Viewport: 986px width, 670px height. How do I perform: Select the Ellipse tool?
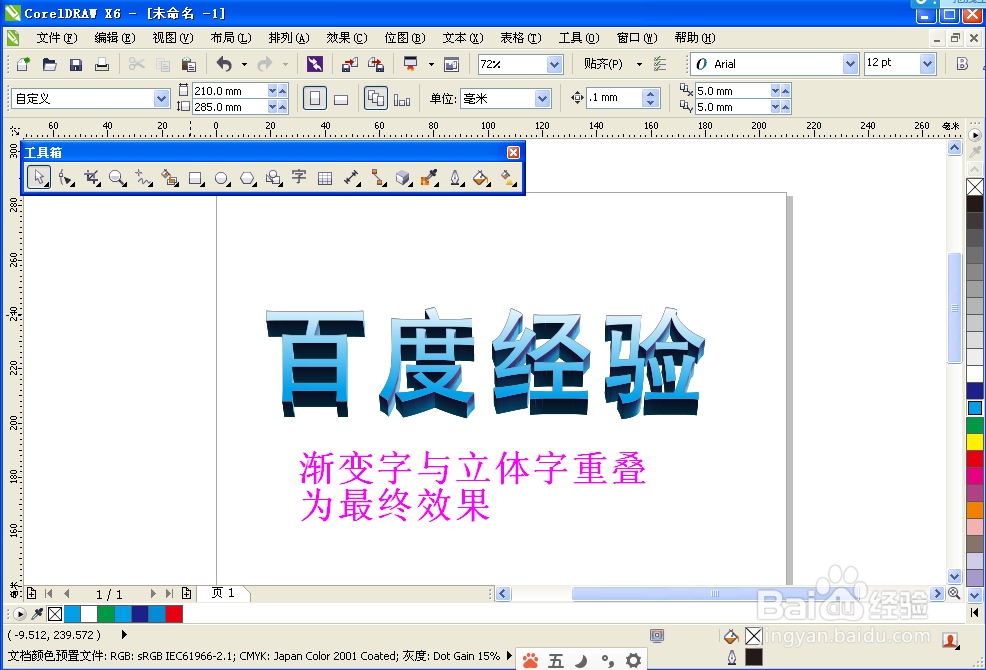tap(222, 177)
